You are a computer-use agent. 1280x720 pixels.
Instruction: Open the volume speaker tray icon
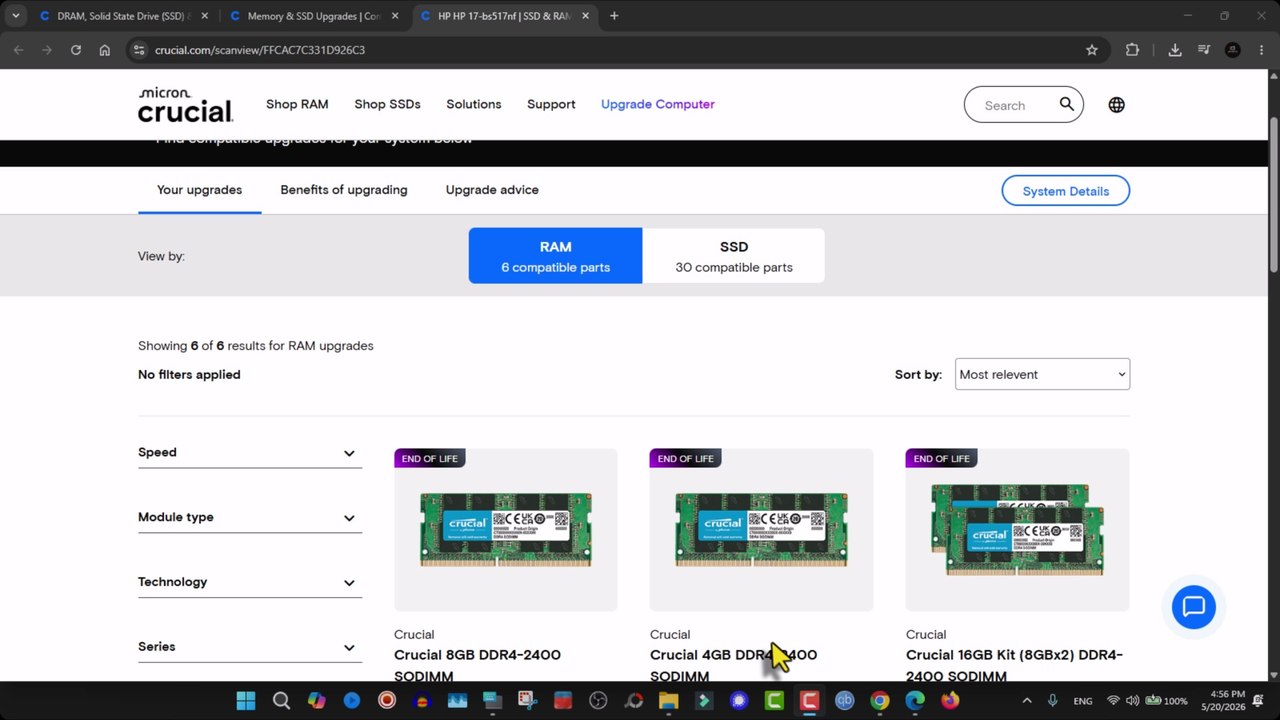pos(1132,701)
